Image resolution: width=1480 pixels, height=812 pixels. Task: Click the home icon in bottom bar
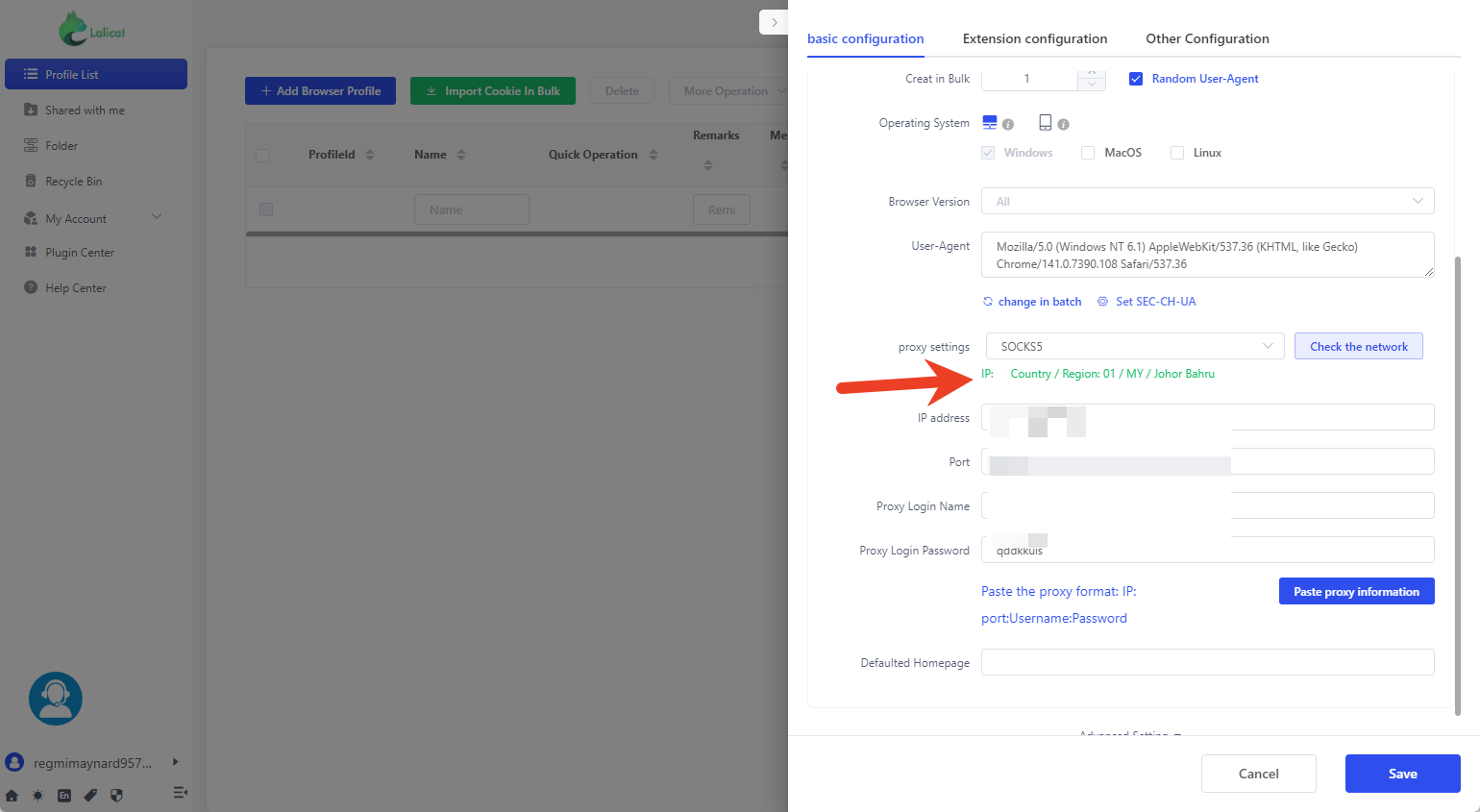coord(12,795)
